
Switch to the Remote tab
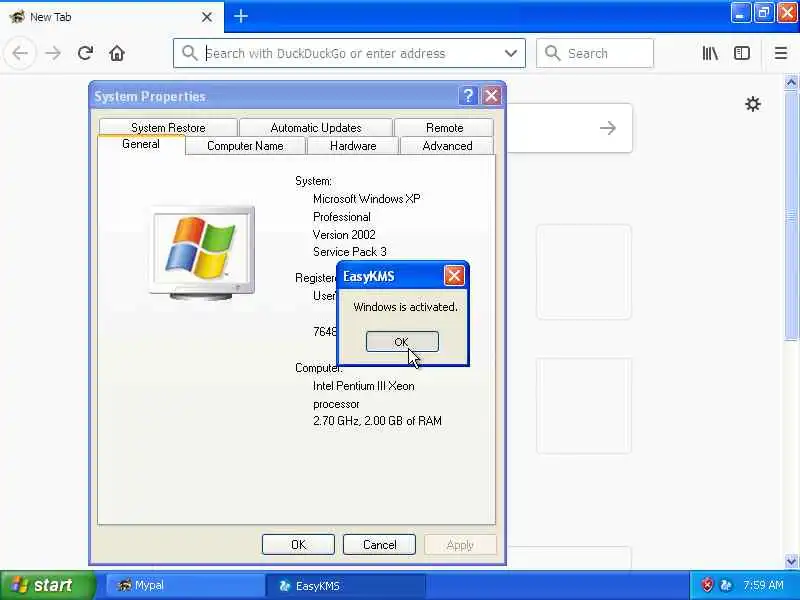(444, 128)
